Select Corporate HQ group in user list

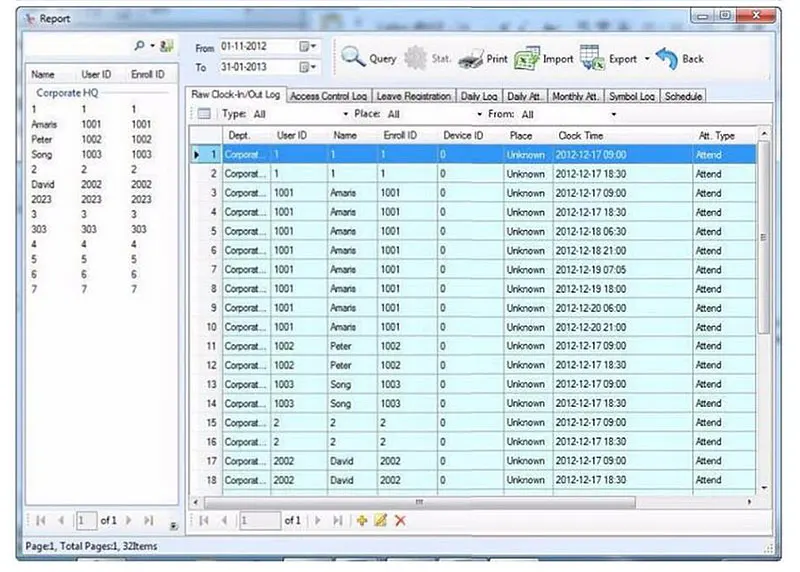click(67, 93)
